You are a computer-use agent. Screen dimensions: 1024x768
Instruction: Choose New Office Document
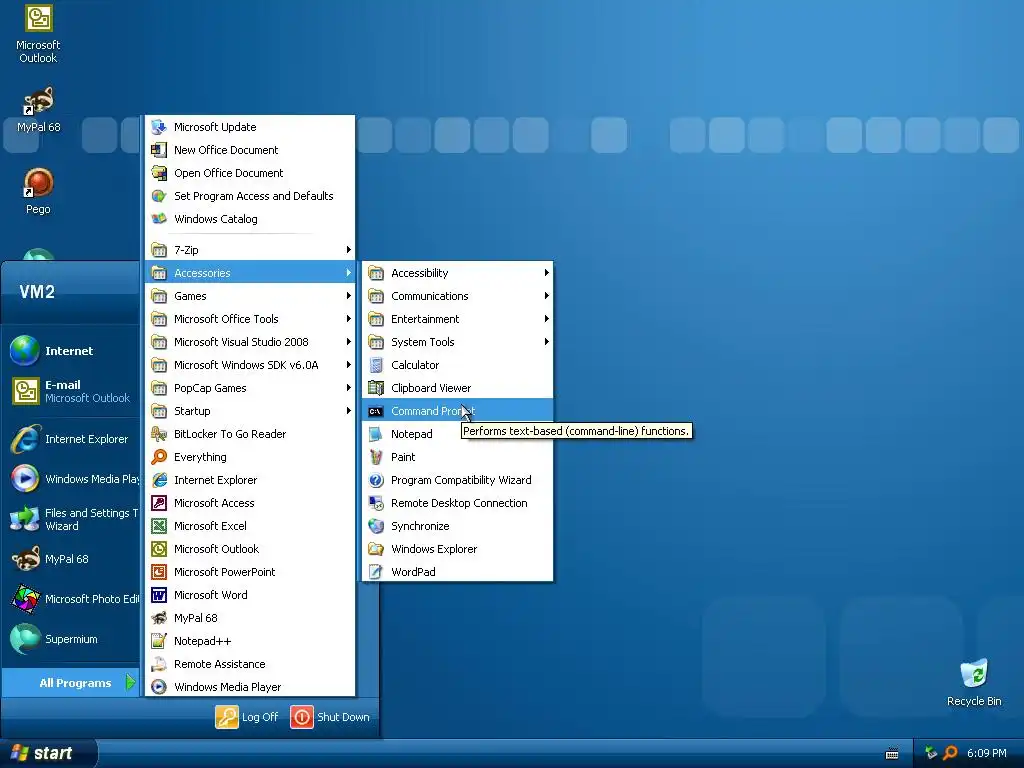(250, 150)
